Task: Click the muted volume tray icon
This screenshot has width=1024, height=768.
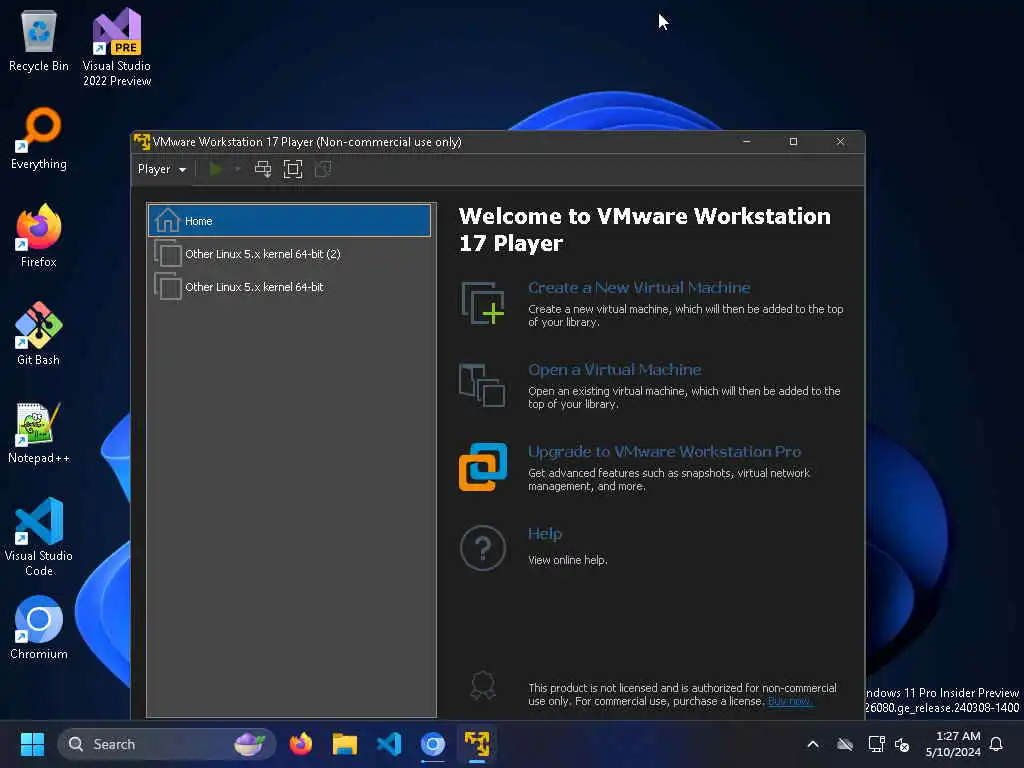Action: (x=903, y=744)
